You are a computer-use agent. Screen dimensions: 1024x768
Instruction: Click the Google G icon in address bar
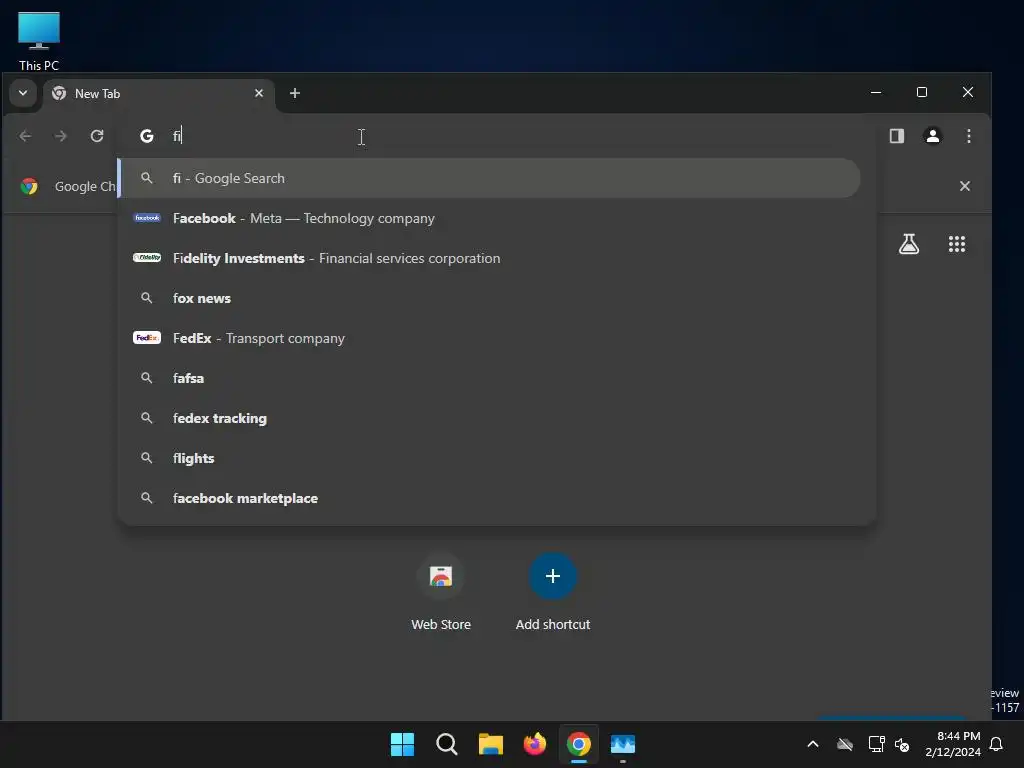point(147,136)
